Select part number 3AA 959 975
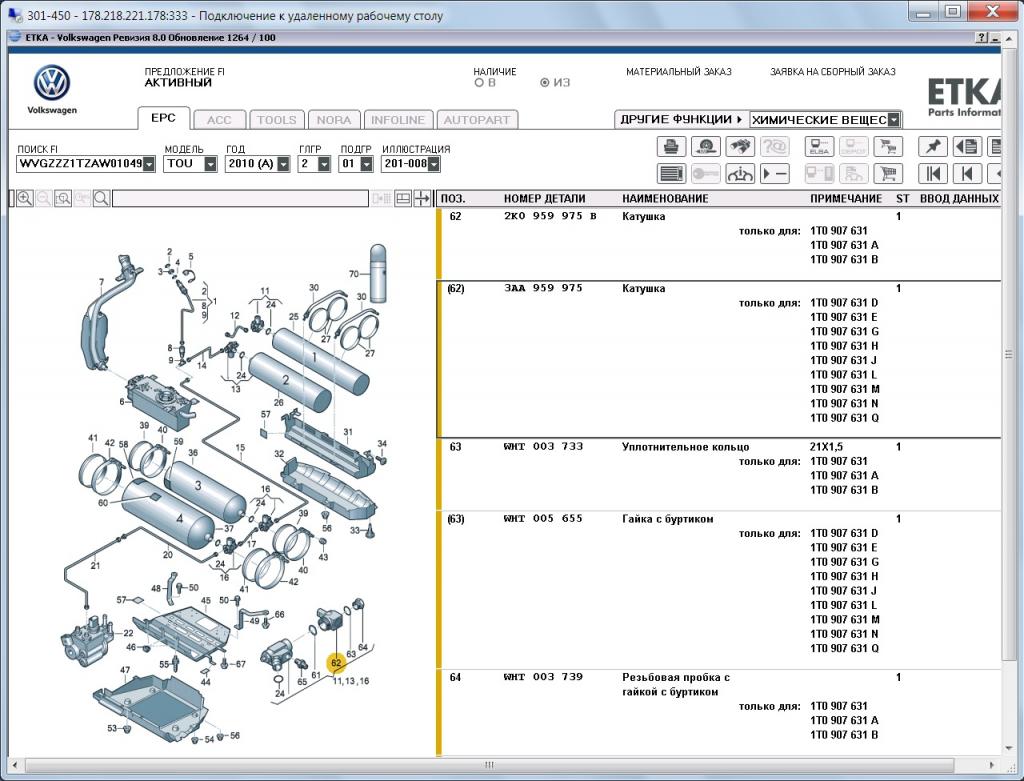The height and width of the screenshot is (781, 1024). [x=543, y=288]
